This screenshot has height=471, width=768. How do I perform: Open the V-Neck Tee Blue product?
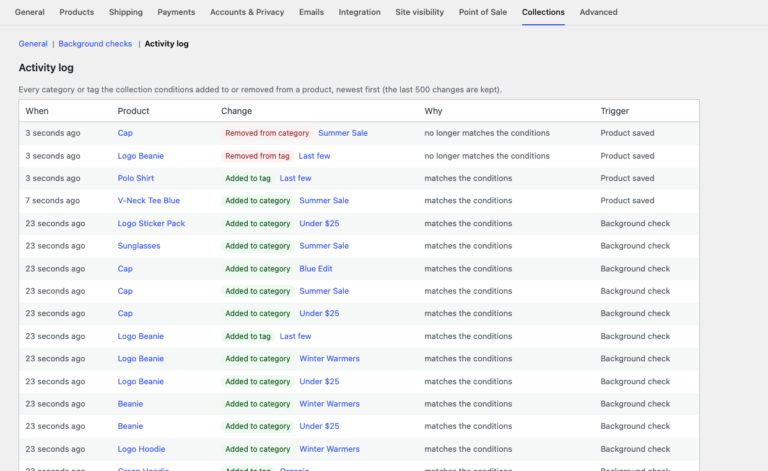(x=148, y=201)
